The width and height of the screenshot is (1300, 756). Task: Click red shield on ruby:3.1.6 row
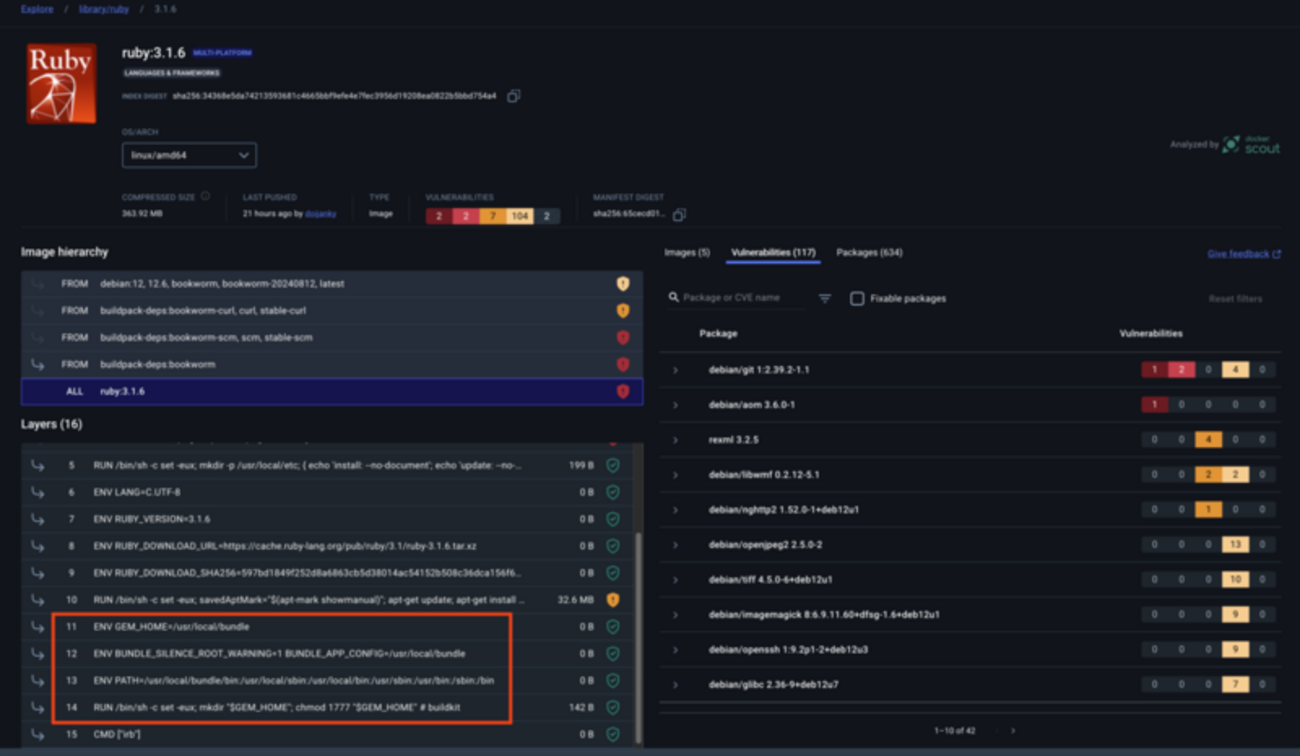point(623,391)
